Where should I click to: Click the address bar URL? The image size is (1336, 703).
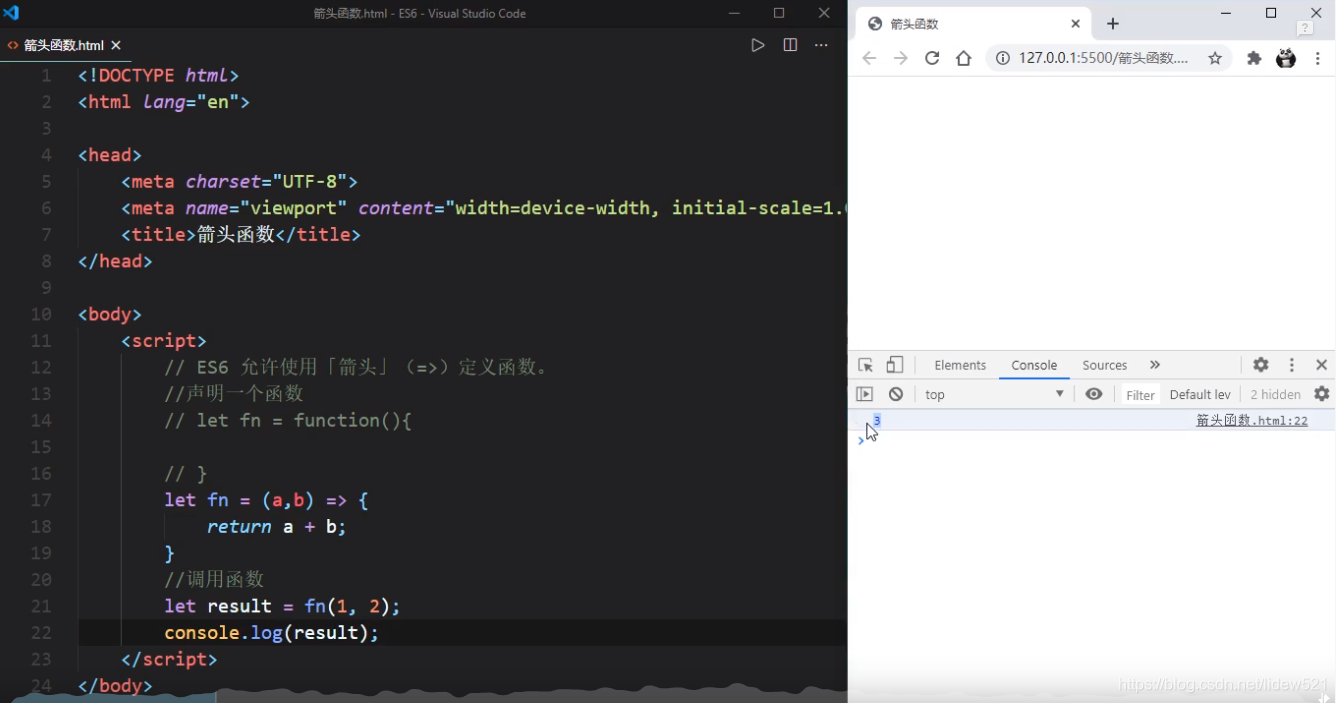1103,58
